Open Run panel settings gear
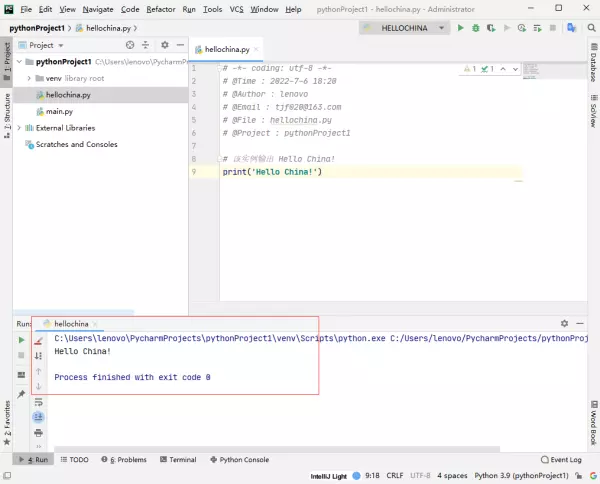 click(564, 323)
